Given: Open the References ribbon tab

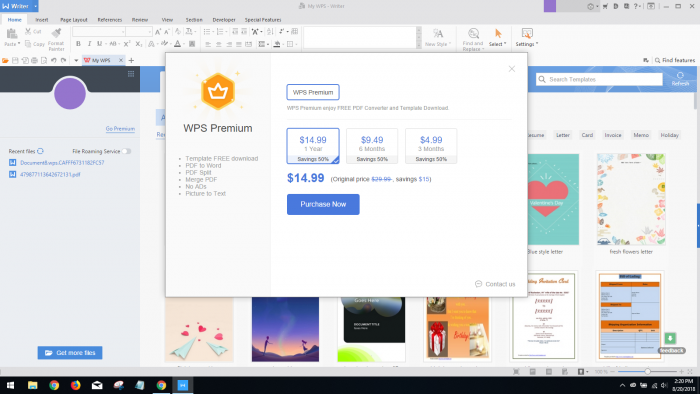Looking at the screenshot, I should [x=109, y=20].
